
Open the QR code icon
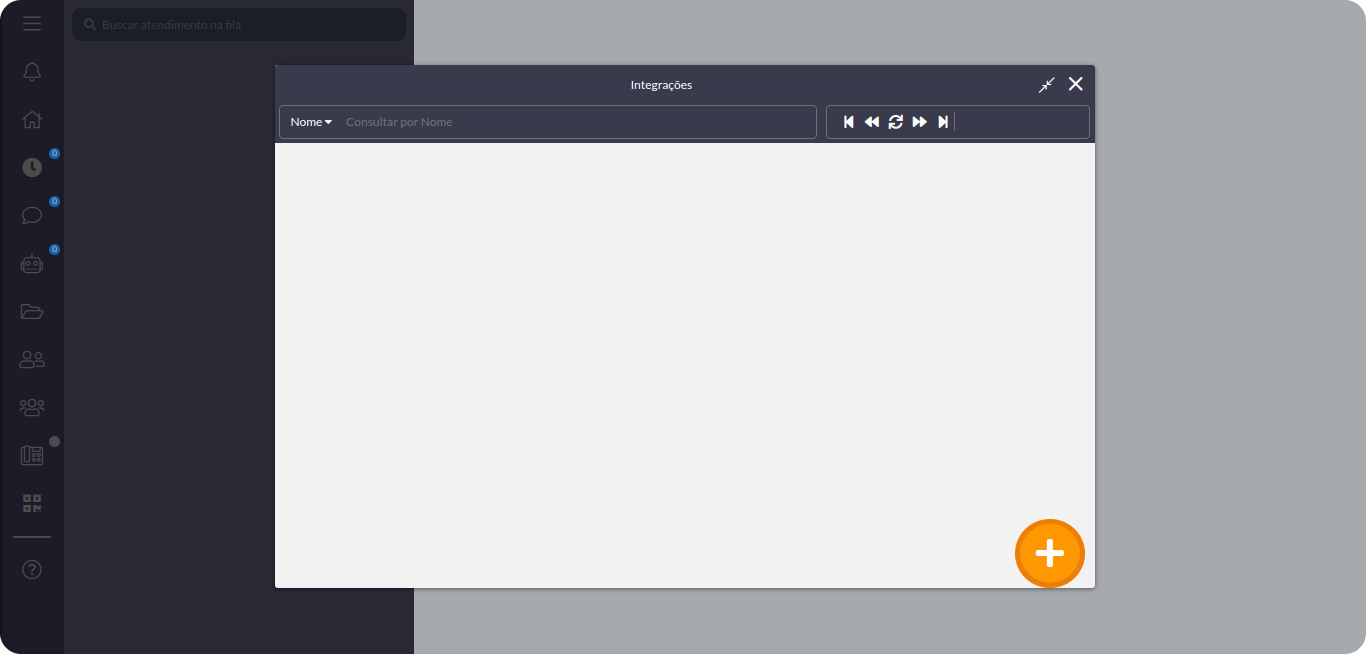(32, 503)
